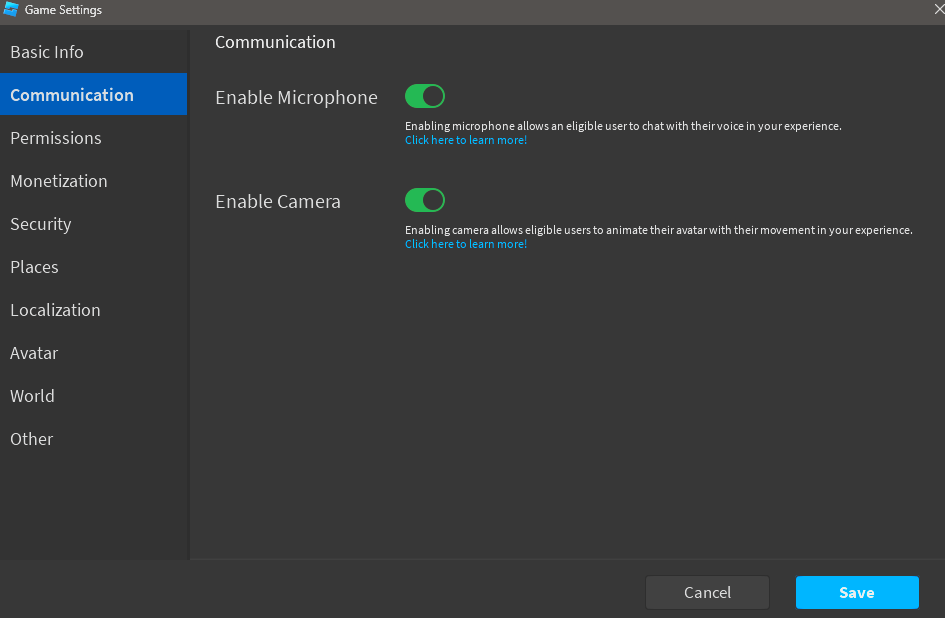The image size is (945, 618).
Task: Open the Basic Info settings tab
Action: pos(93,52)
